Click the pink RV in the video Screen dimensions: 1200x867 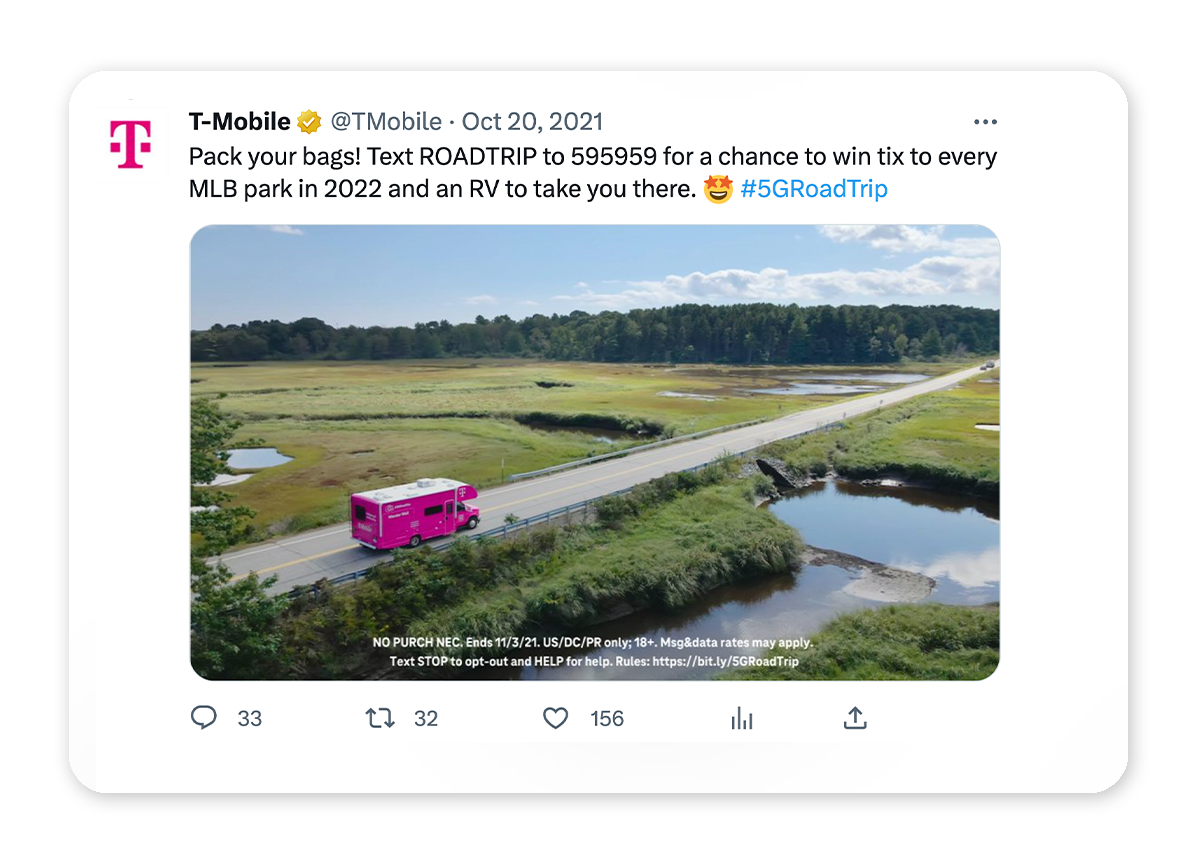(x=414, y=513)
